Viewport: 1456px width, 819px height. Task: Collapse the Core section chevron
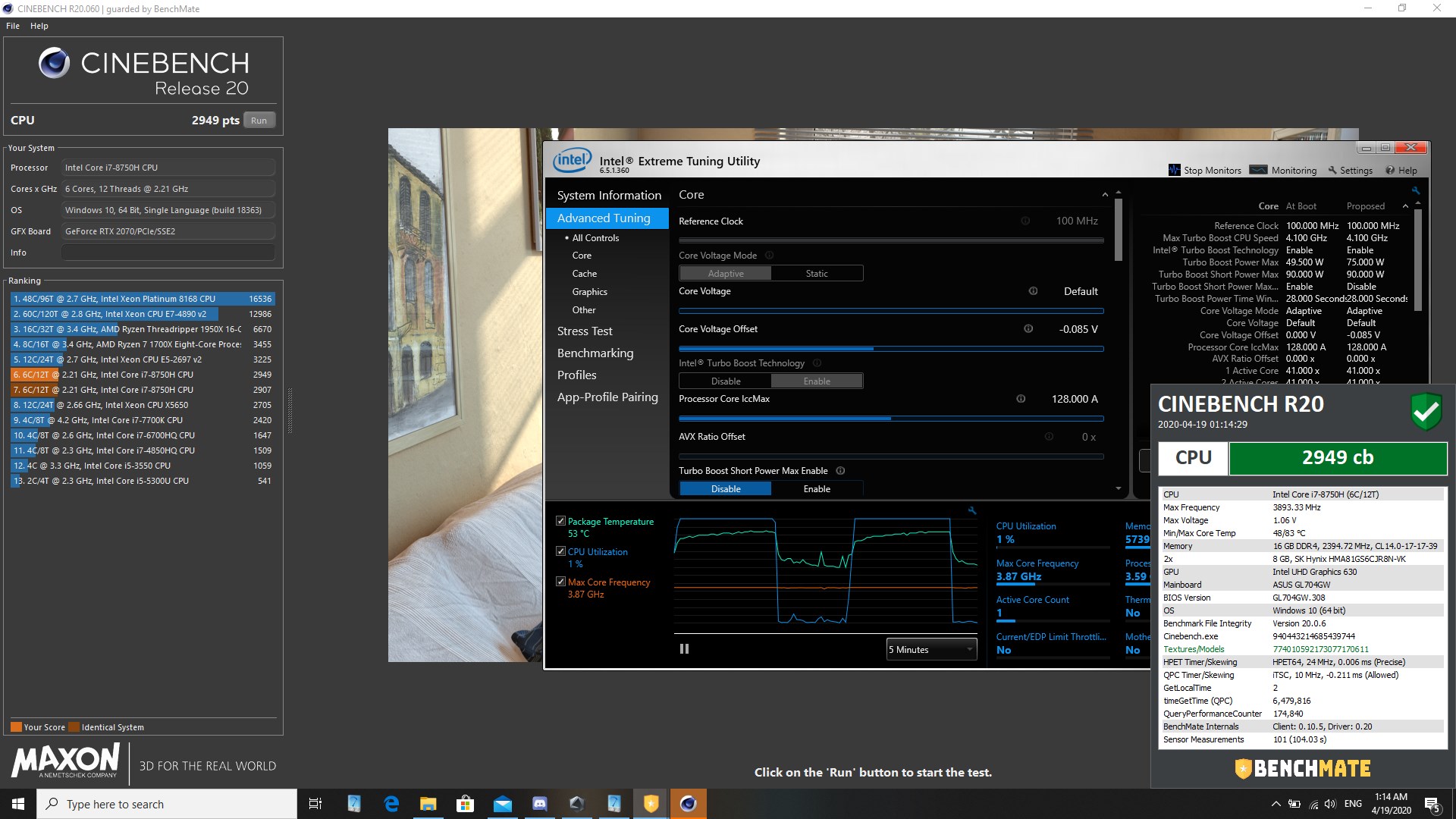(x=1105, y=195)
